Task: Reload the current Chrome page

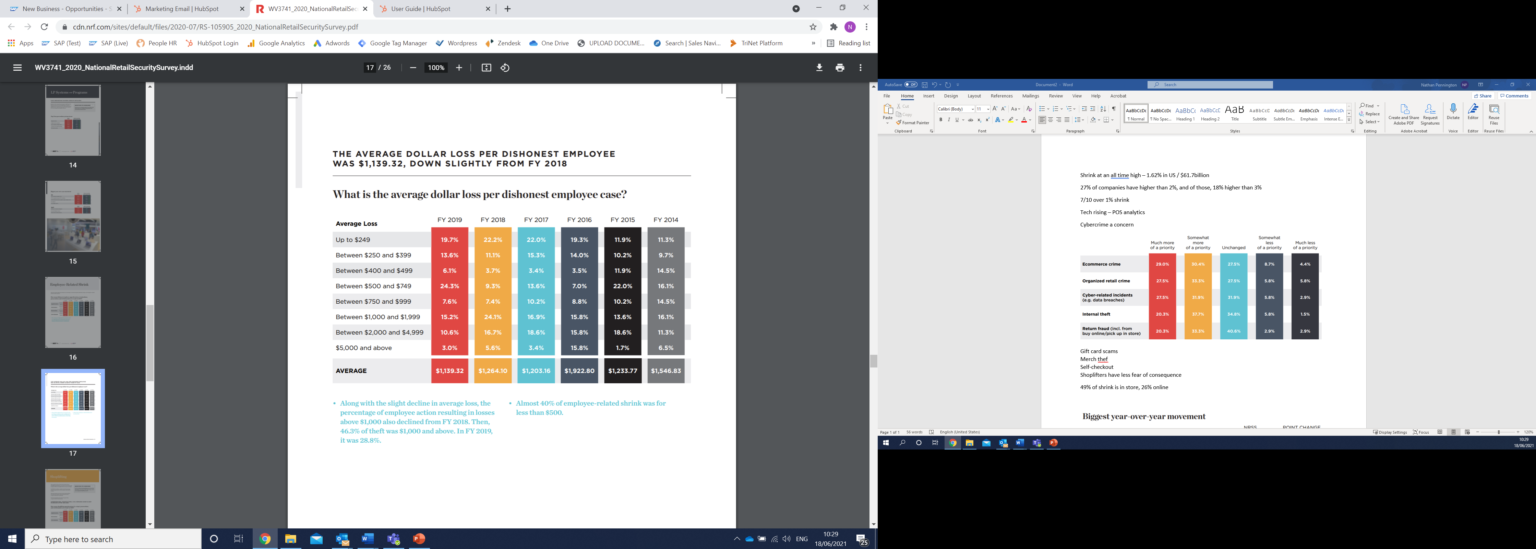Action: coord(44,27)
